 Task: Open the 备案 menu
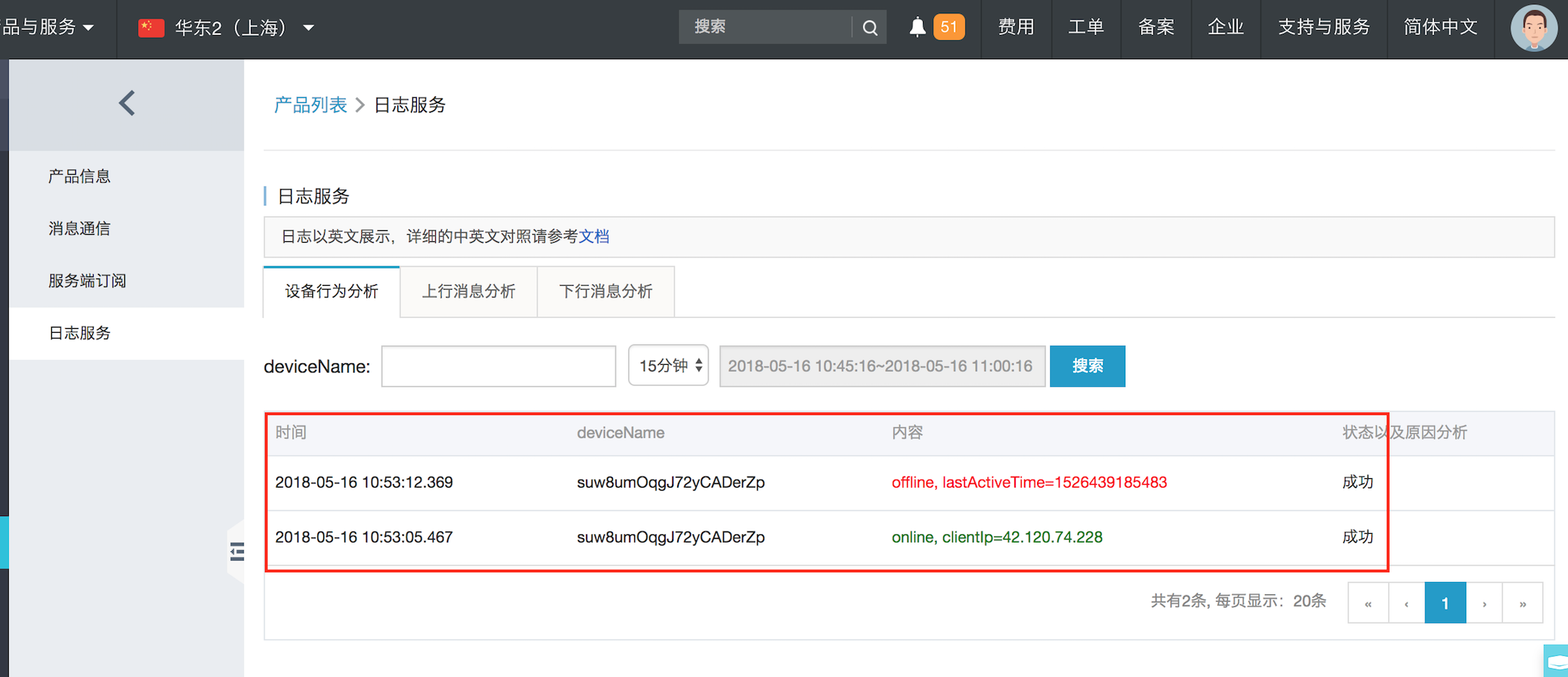(x=1156, y=27)
